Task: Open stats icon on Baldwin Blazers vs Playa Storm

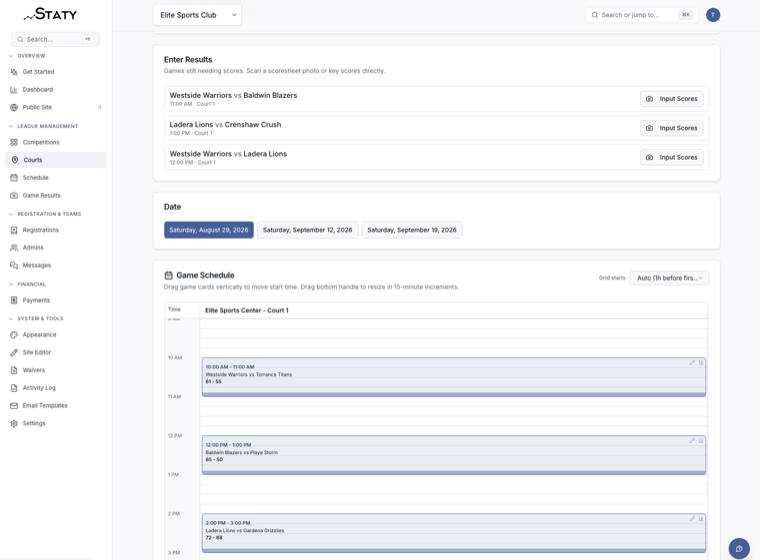Action: tap(701, 441)
